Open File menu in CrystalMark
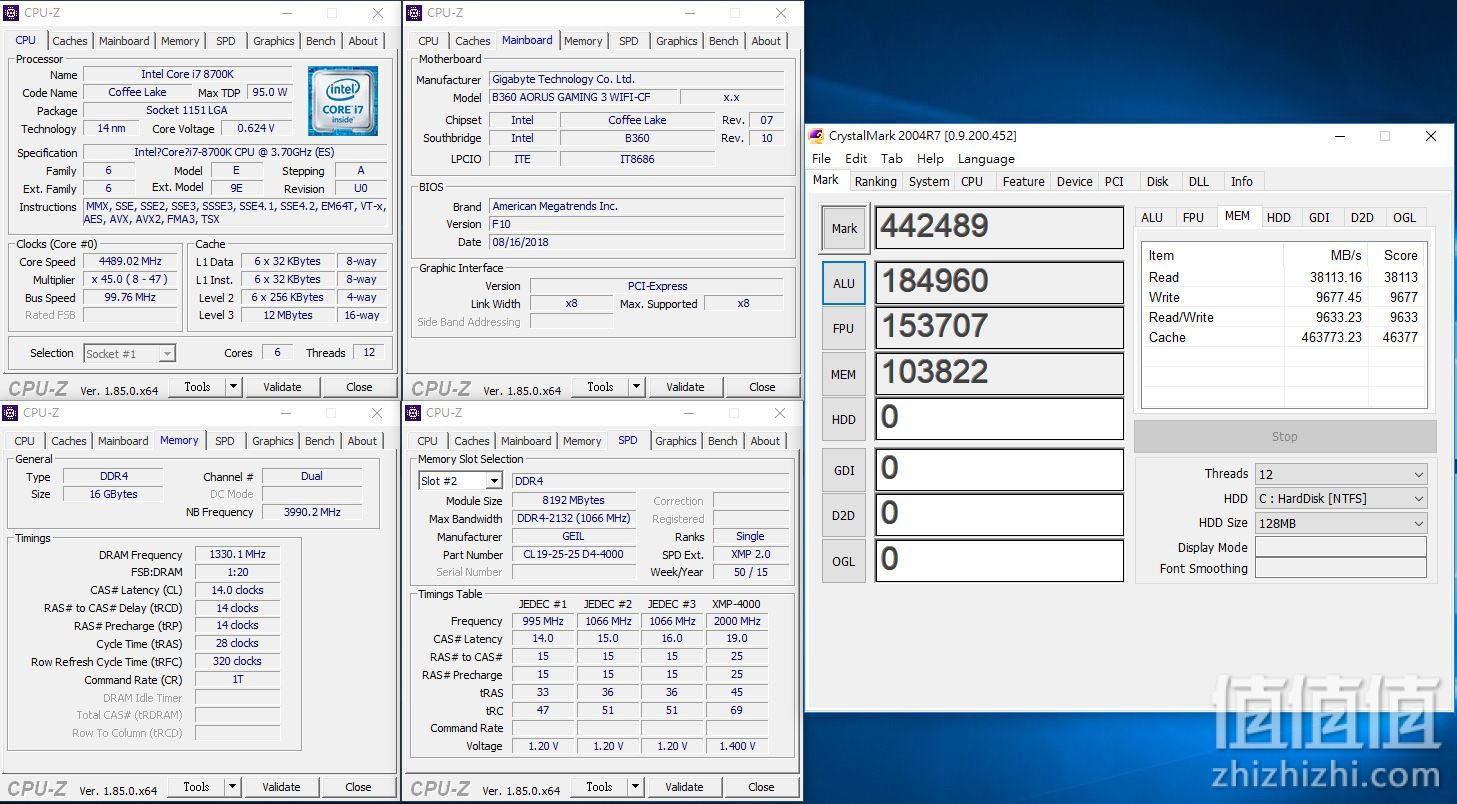1457x804 pixels. tap(821, 159)
